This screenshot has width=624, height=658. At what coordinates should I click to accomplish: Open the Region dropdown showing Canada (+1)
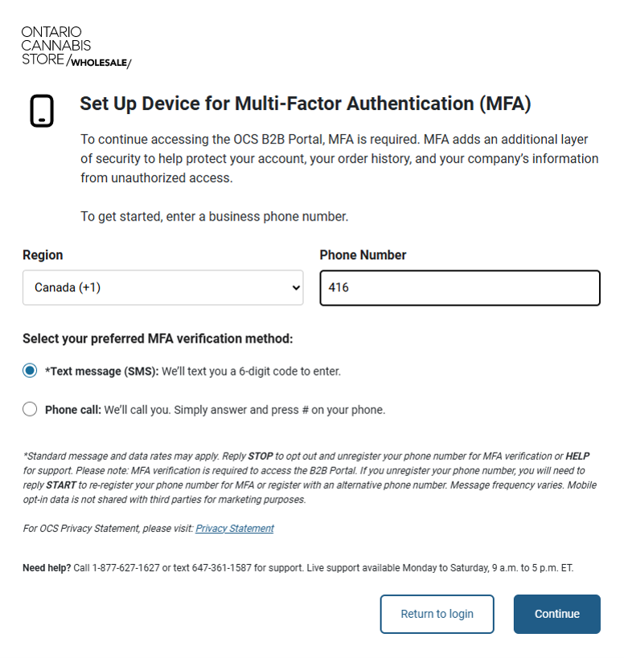tap(163, 288)
